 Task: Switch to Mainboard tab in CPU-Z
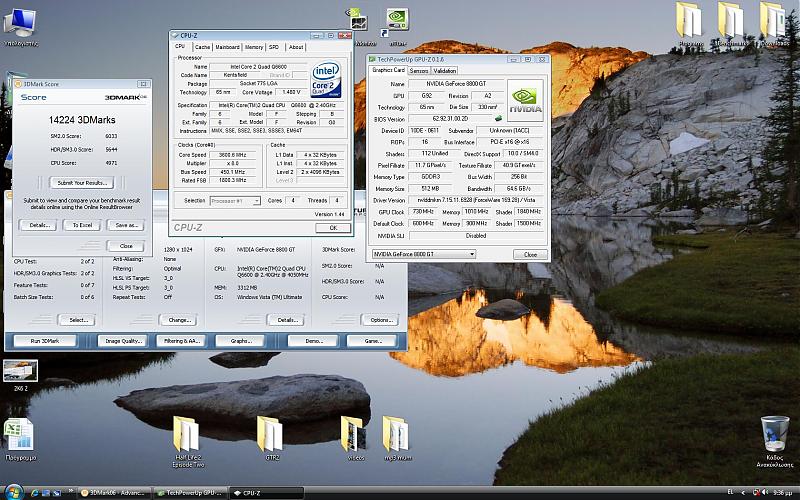pyautogui.click(x=227, y=47)
